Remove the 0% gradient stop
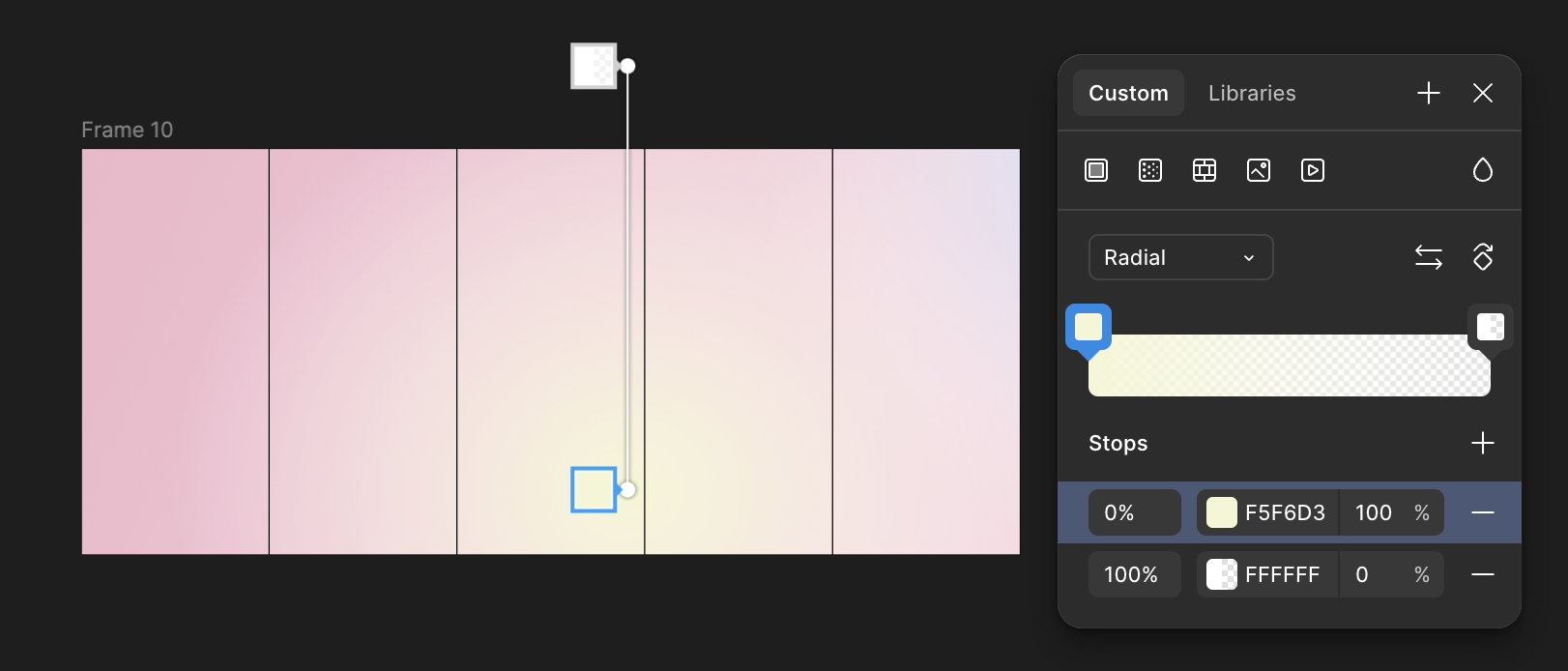This screenshot has width=1568, height=671. (x=1483, y=512)
